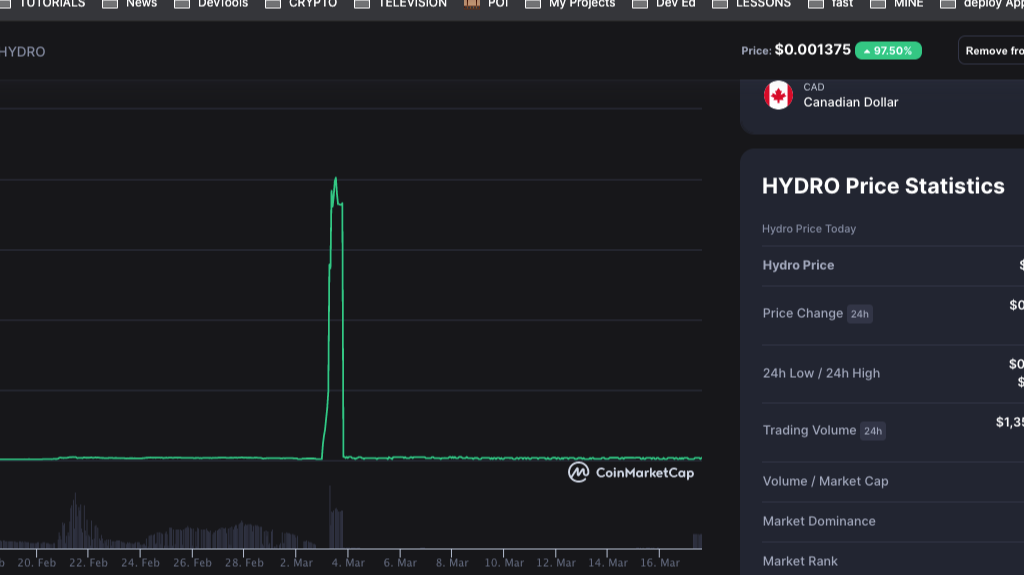Click the 28. Feb date axis label

coord(244,563)
